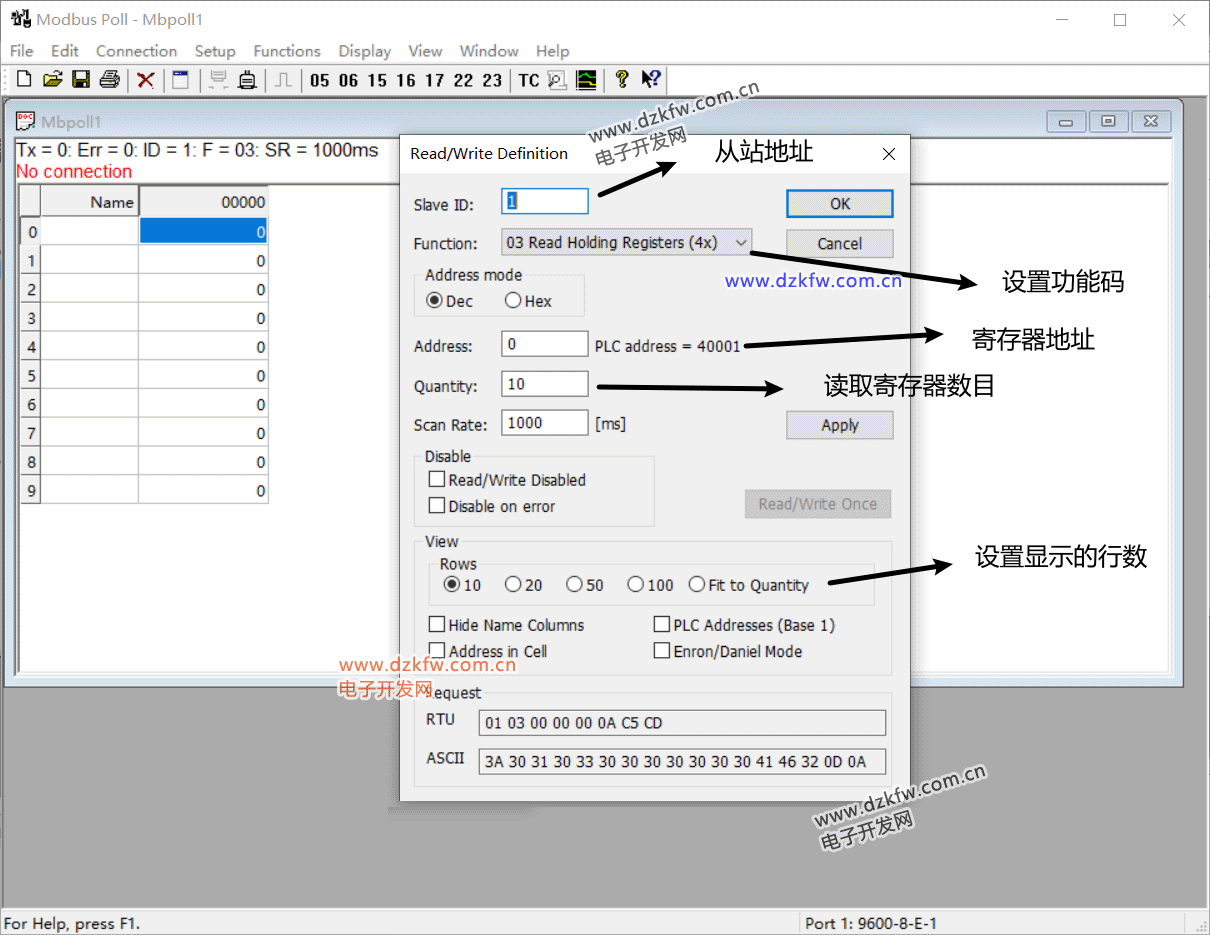Screen dimensions: 1210x935
Task: Open the real-time chart icon
Action: coord(587,80)
